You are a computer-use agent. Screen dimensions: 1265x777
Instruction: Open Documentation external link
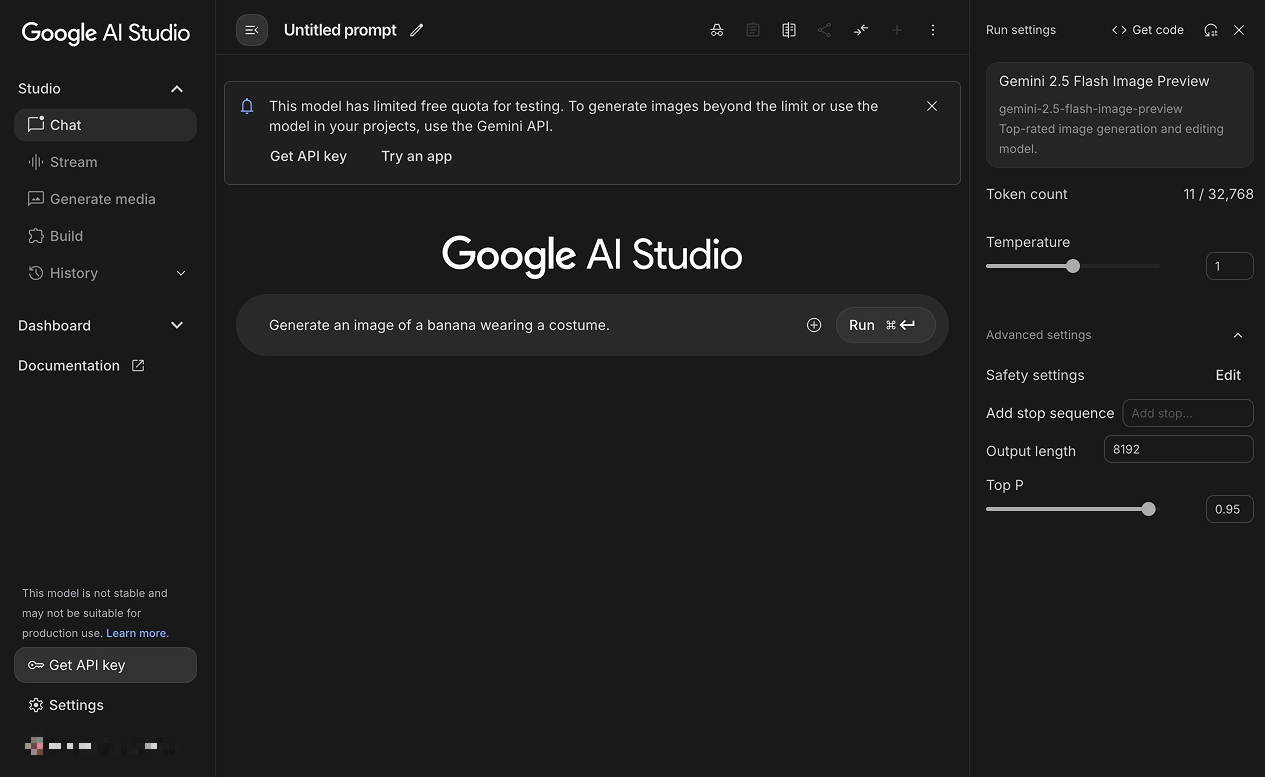tap(82, 366)
